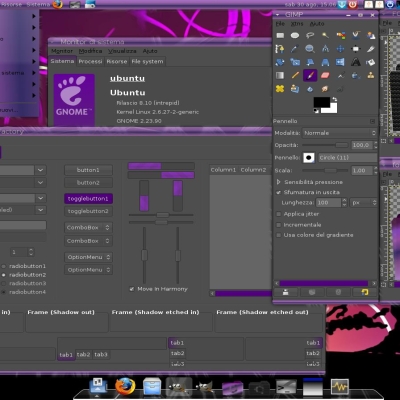Image resolution: width=400 pixels, height=400 pixels.
Task: Switch to the File system tab
Action: pyautogui.click(x=147, y=62)
